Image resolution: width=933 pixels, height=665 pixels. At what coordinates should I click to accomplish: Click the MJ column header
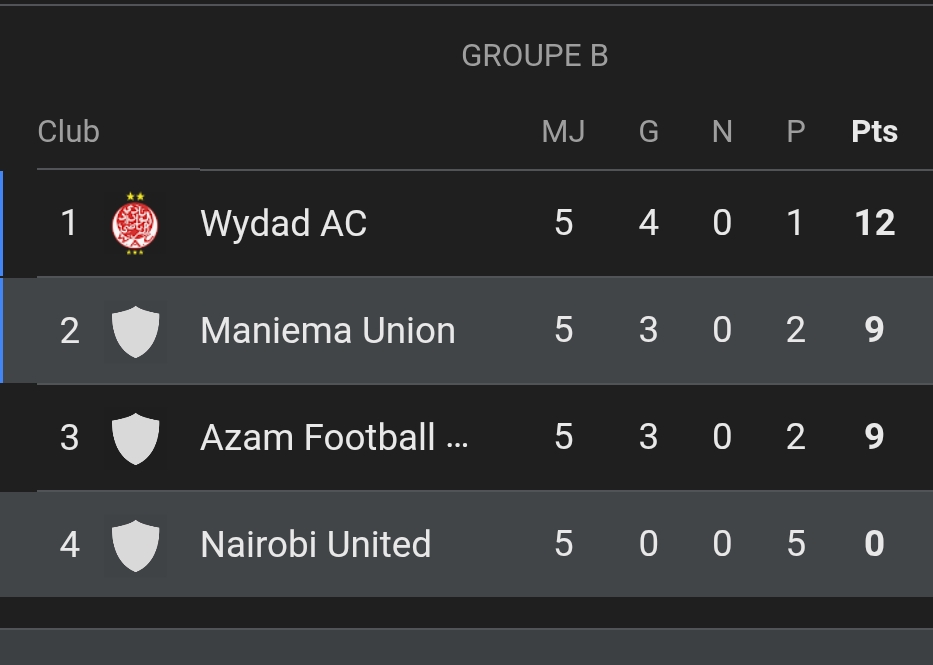[563, 132]
